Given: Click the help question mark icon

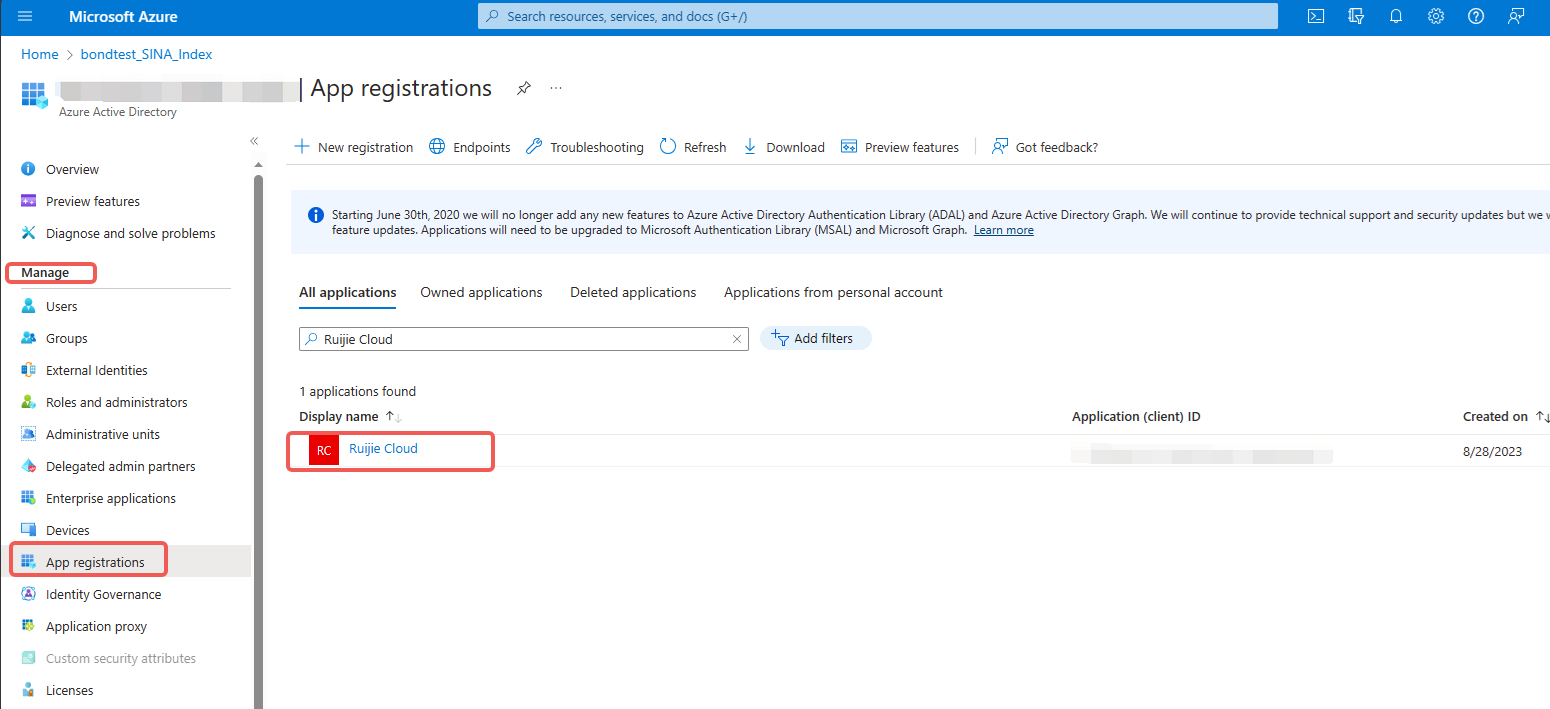Looking at the screenshot, I should 1476,16.
